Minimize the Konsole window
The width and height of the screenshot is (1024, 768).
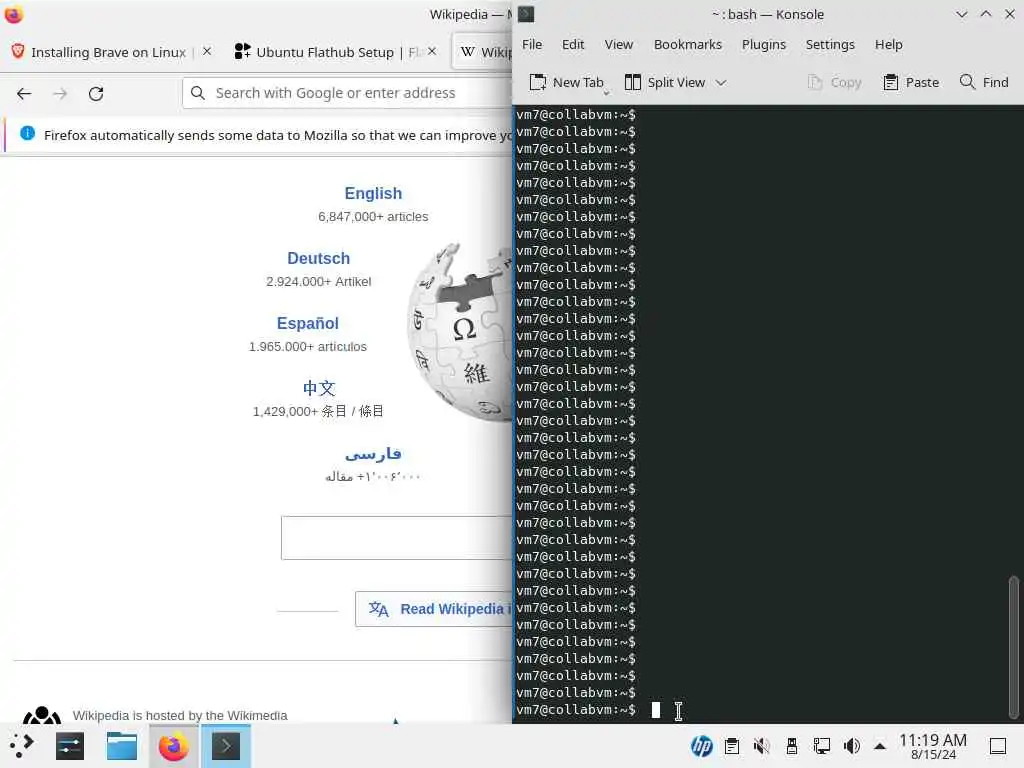click(961, 14)
